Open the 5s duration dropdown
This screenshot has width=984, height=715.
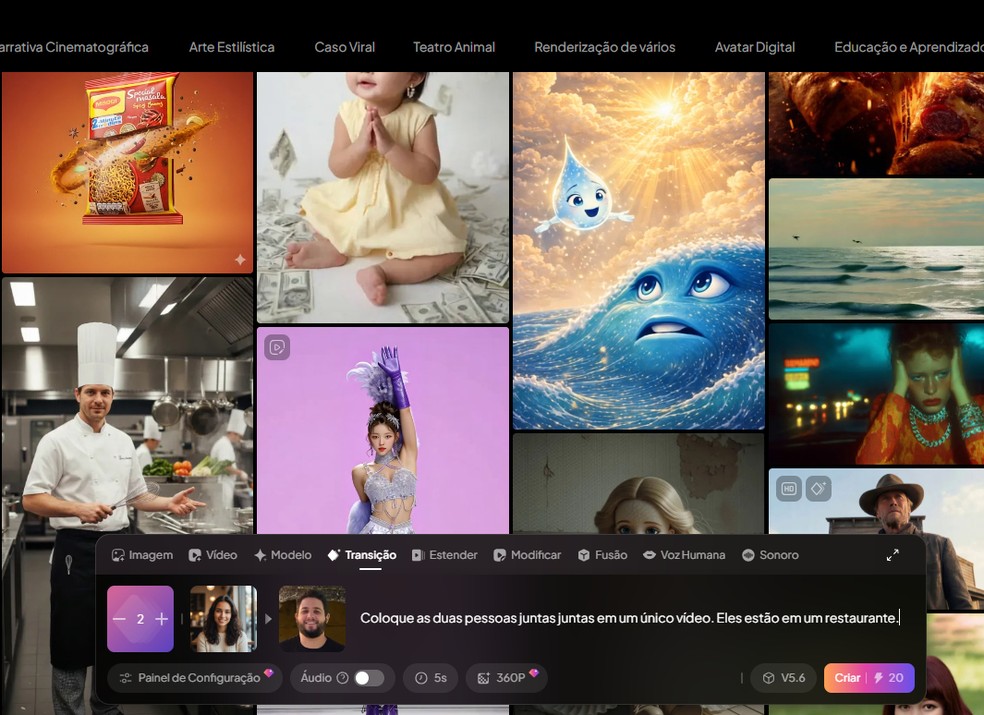(x=430, y=678)
